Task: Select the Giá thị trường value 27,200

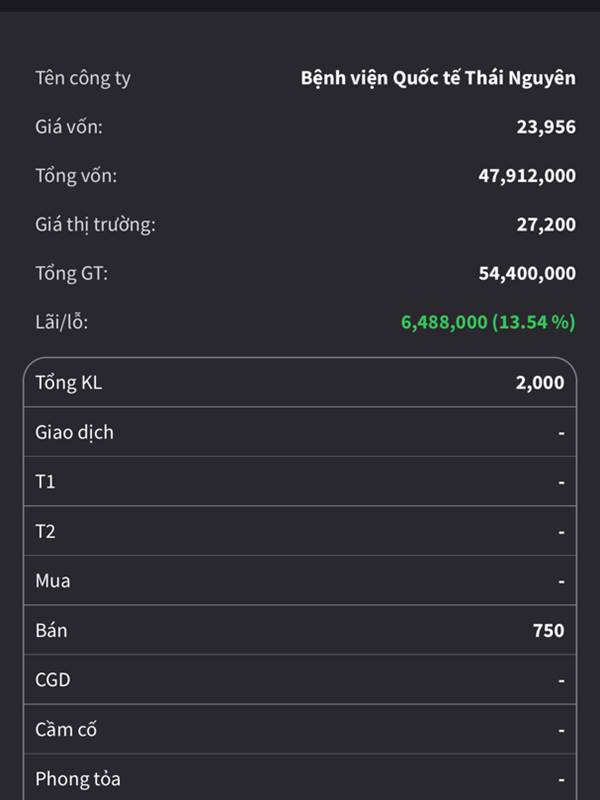Action: tap(546, 224)
